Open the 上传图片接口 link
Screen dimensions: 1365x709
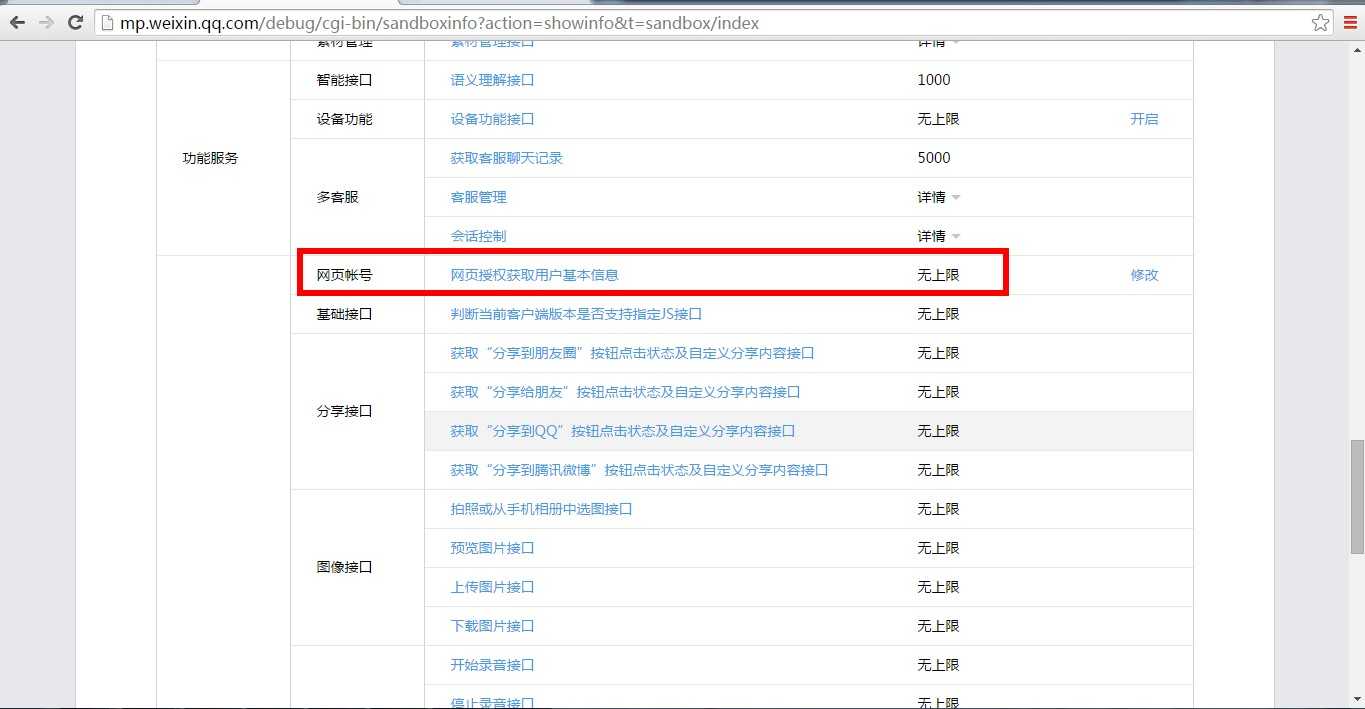pos(492,587)
